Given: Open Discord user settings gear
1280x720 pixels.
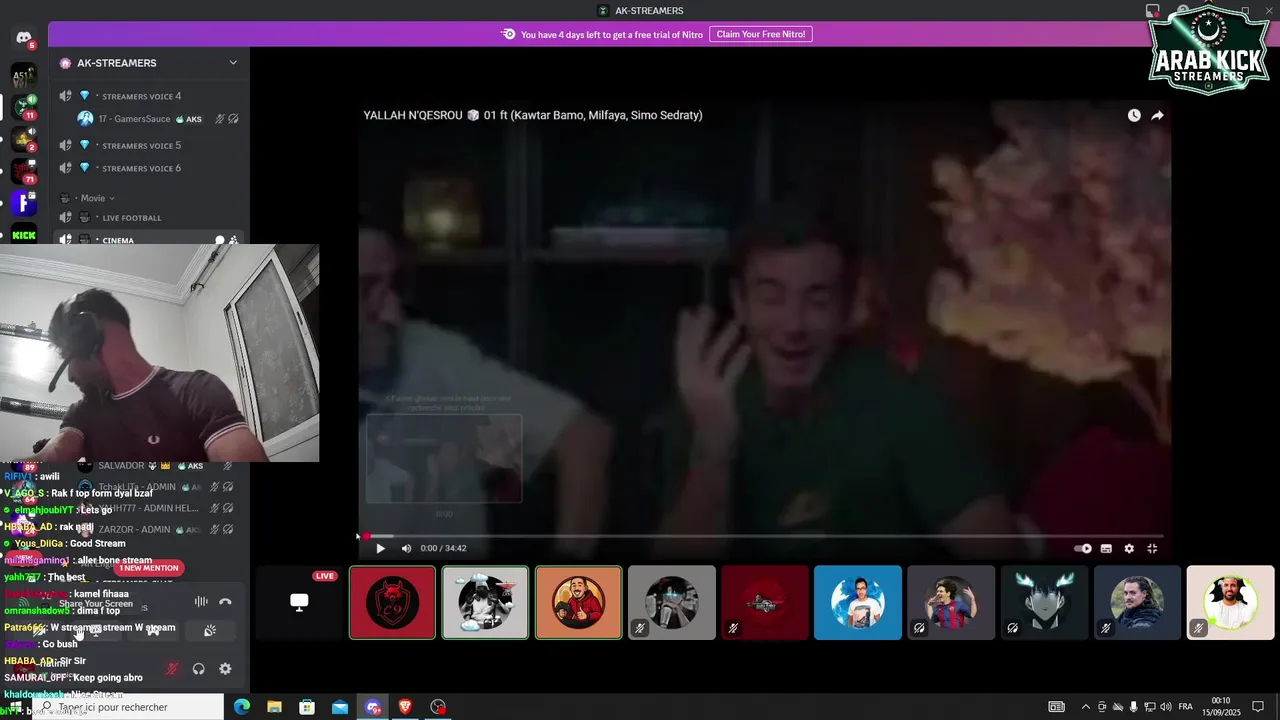Looking at the screenshot, I should pos(225,669).
